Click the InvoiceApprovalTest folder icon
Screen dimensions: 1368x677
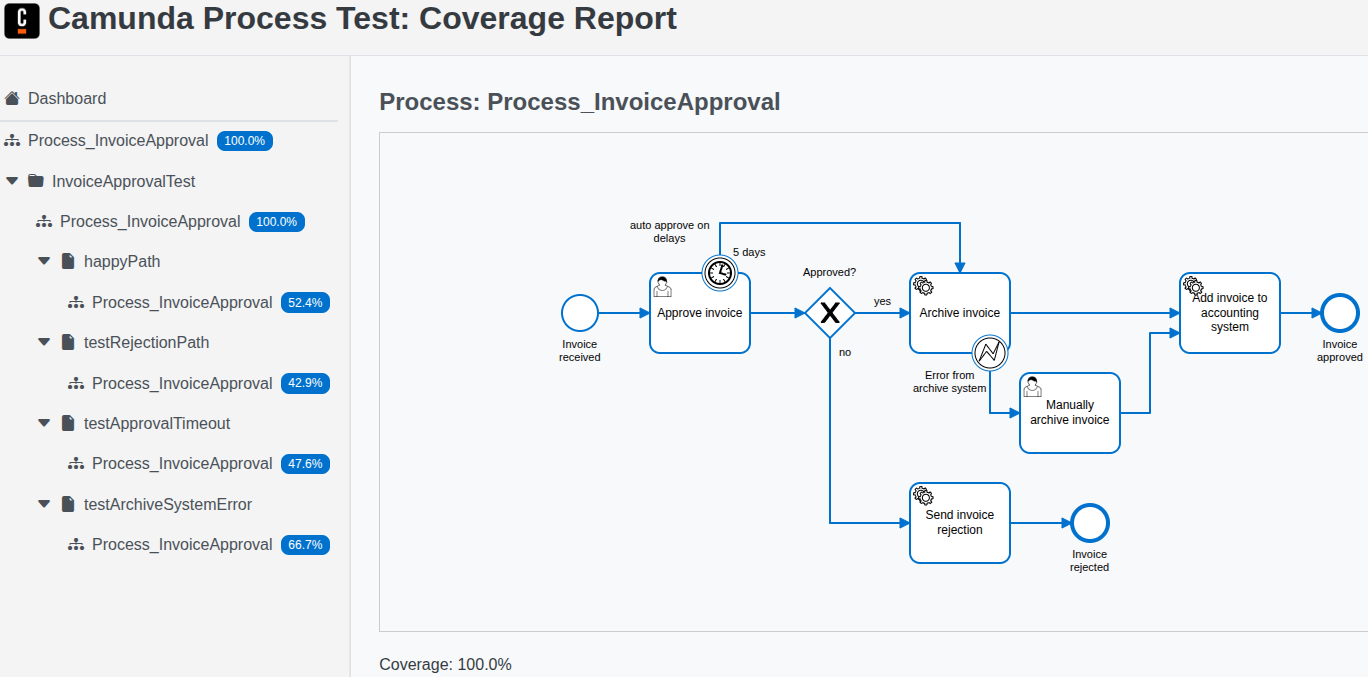coord(36,181)
